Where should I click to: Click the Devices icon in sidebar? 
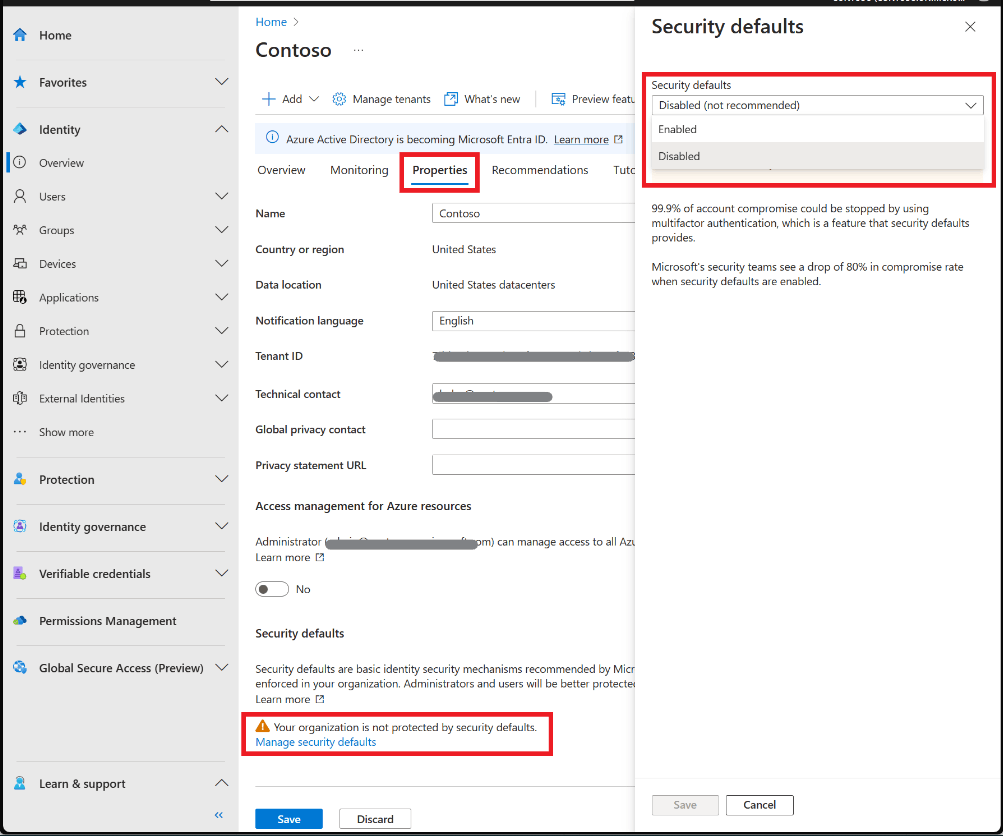coord(20,264)
